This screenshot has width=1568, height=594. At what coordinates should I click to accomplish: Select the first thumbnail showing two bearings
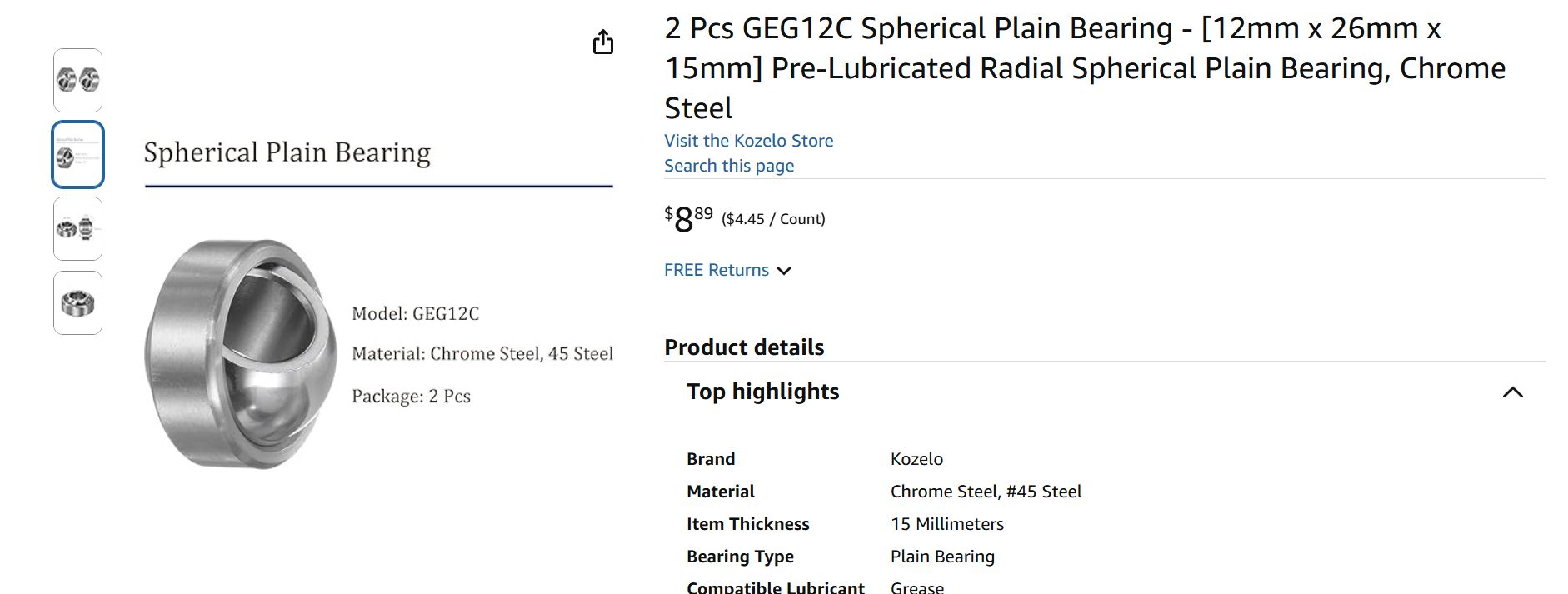pyautogui.click(x=78, y=80)
